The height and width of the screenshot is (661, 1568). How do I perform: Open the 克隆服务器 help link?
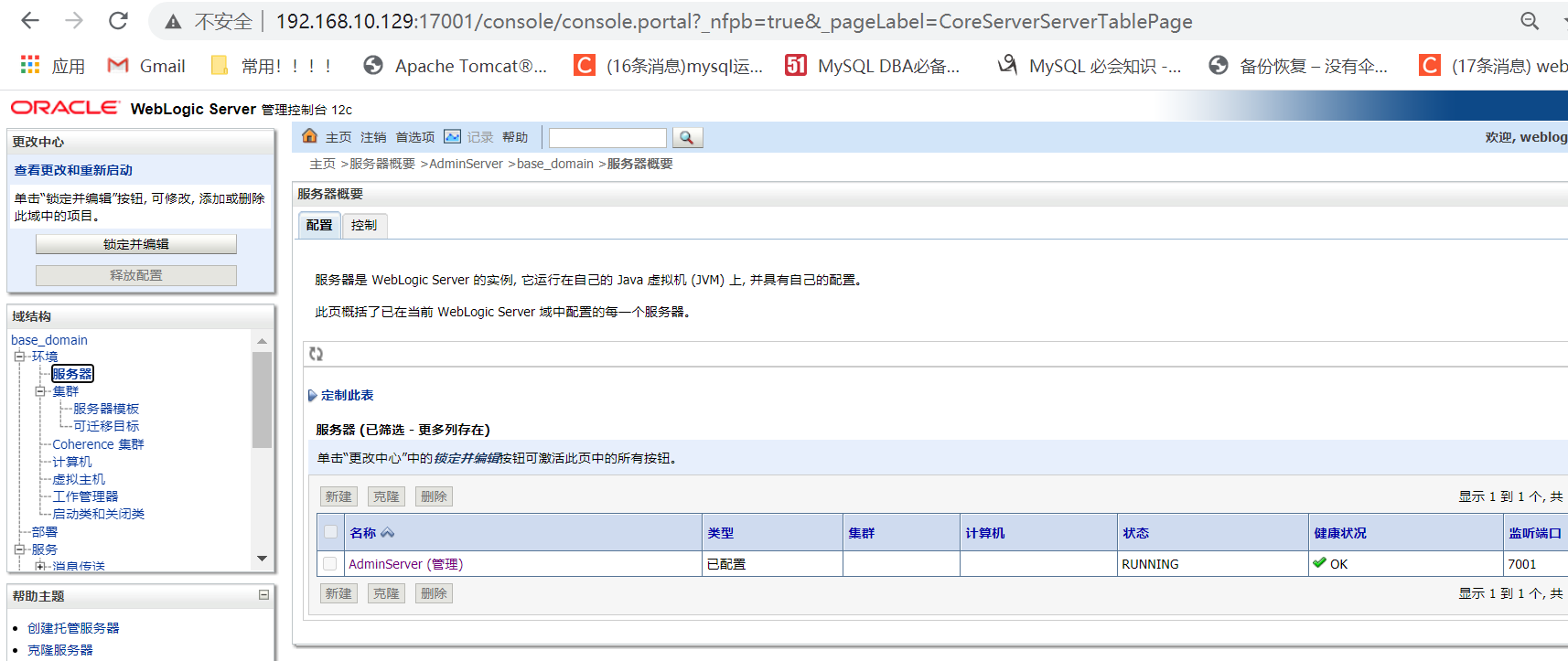60,650
